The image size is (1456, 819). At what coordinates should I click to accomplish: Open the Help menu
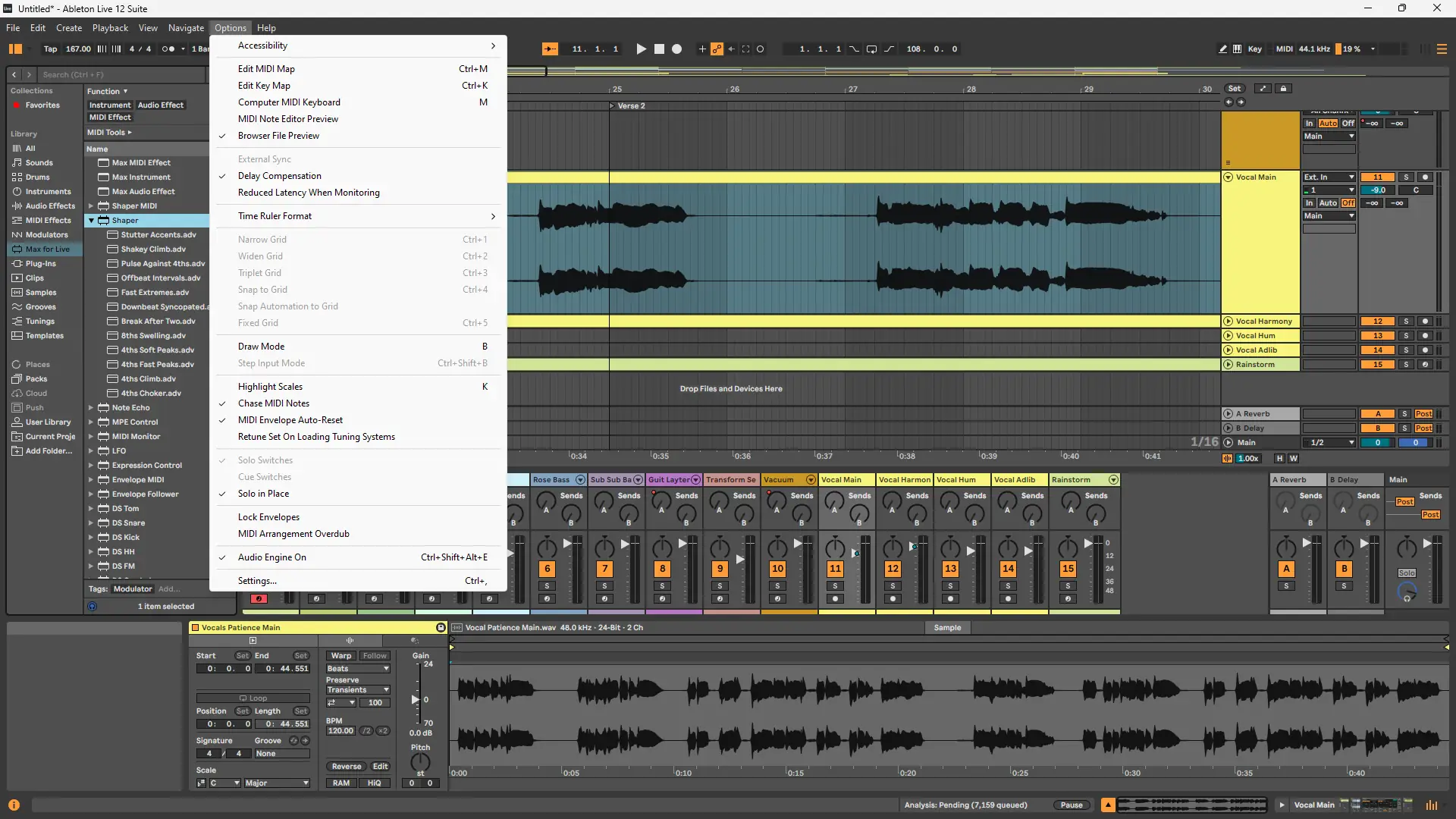click(266, 27)
